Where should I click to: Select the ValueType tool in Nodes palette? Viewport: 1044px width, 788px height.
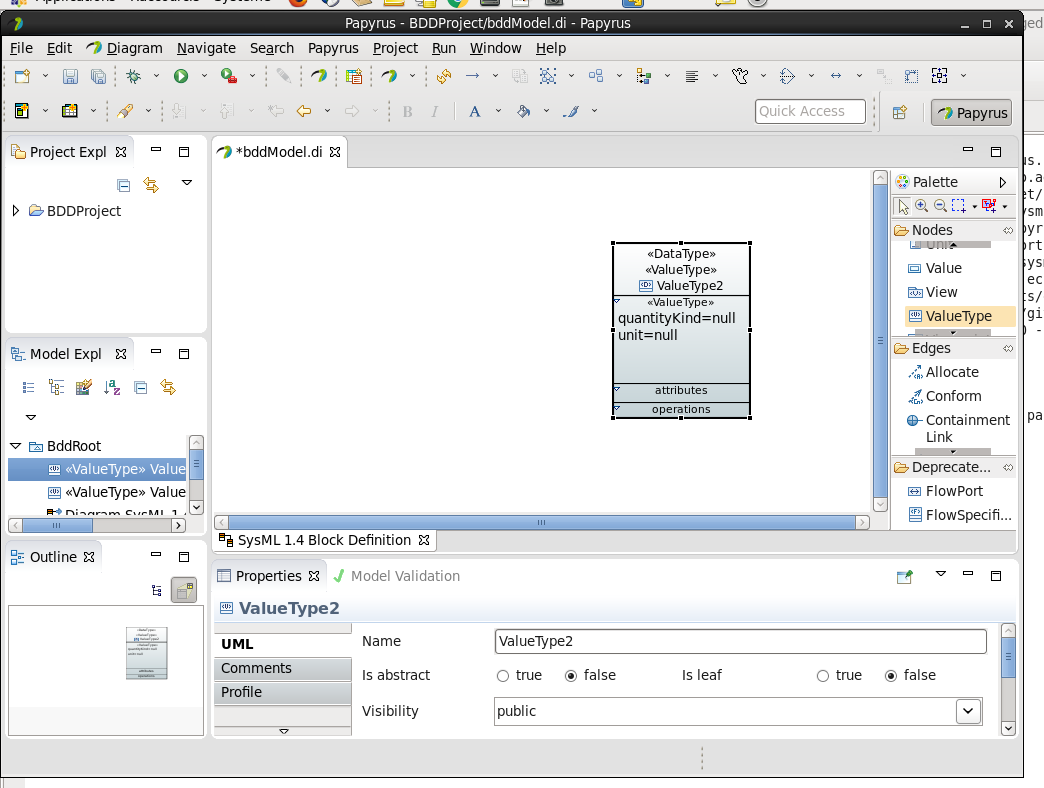coord(959,316)
